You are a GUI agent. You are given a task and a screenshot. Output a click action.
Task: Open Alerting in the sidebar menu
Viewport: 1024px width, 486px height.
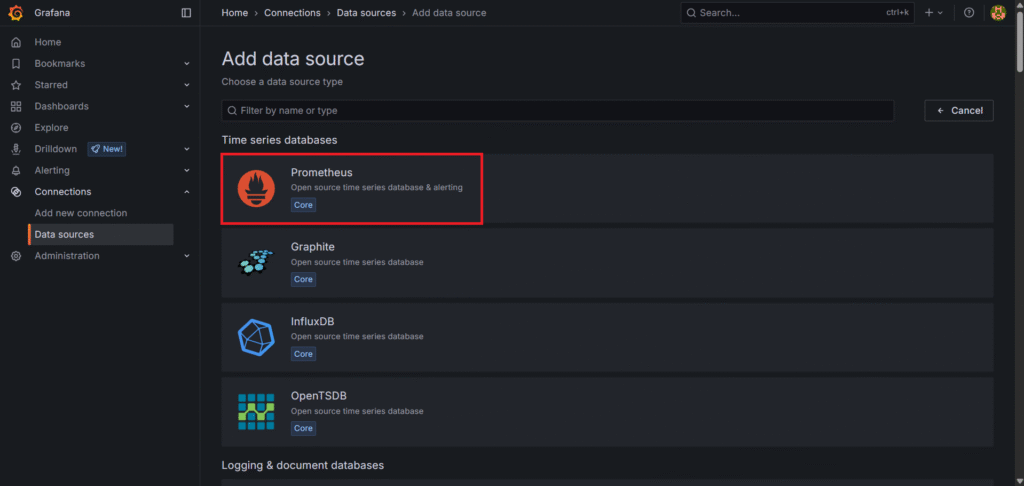52,170
